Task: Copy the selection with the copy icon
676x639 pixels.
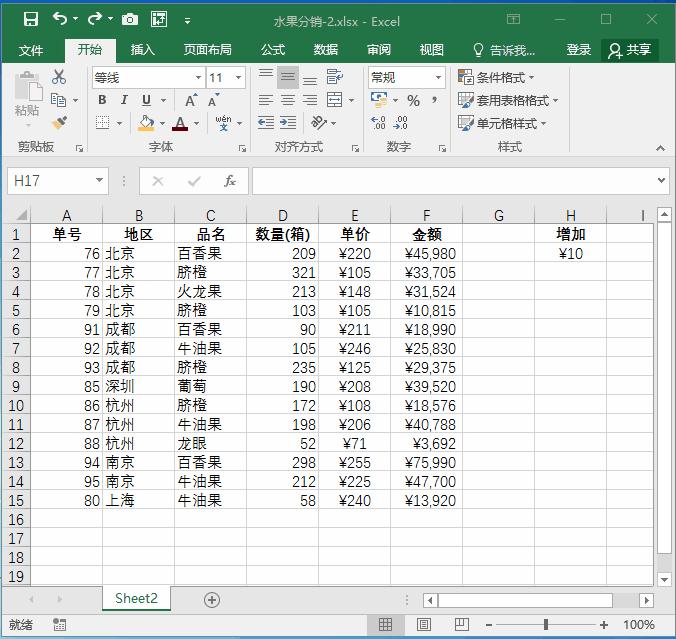Action: (58, 100)
